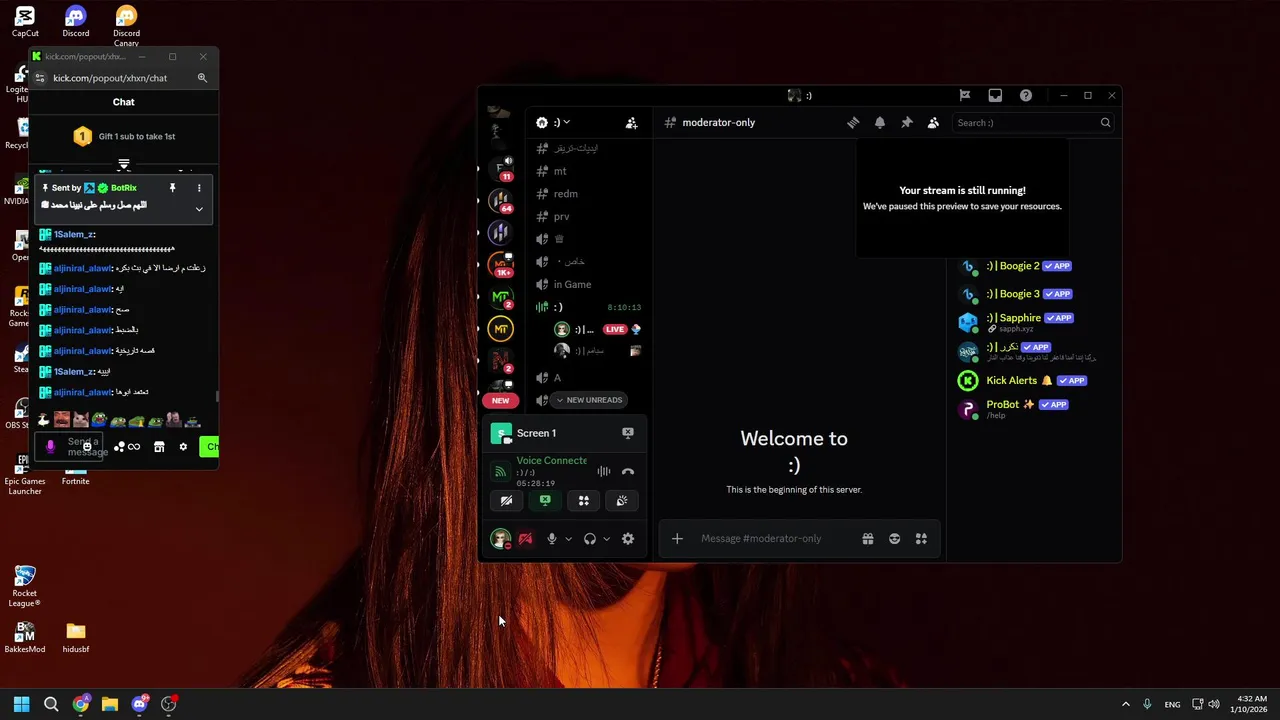
Task: Jump to NEW UNREADS in channel list
Action: [589, 400]
